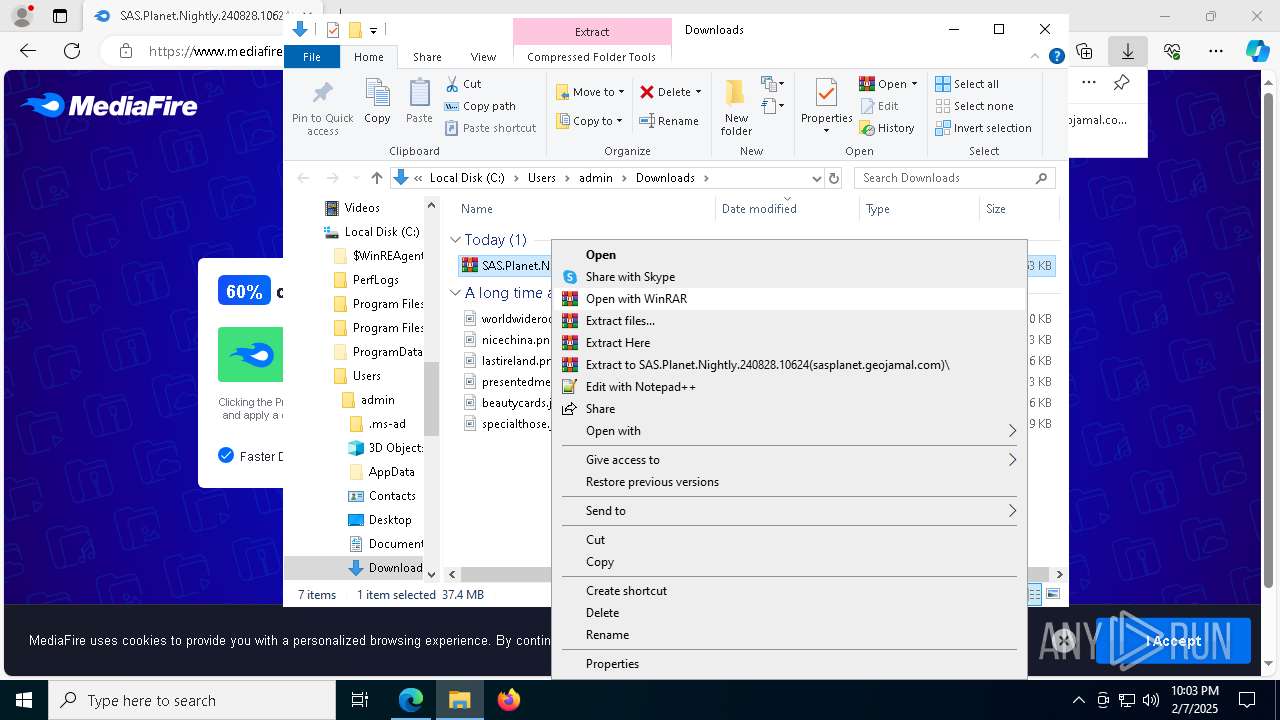
Task: Select Extract Here menu entry
Action: [x=789, y=343]
